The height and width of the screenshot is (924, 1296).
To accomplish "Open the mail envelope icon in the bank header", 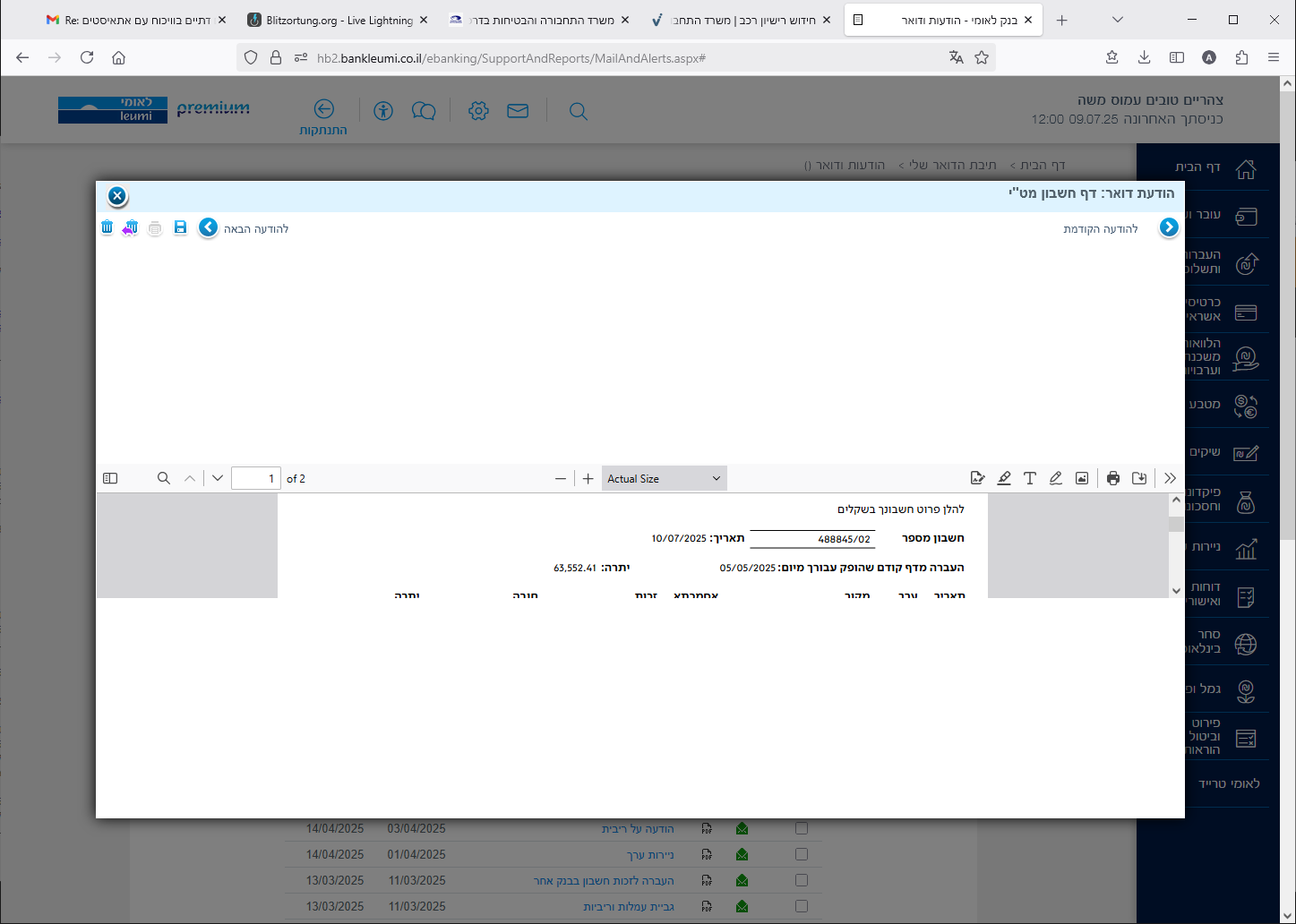I will pos(518,111).
